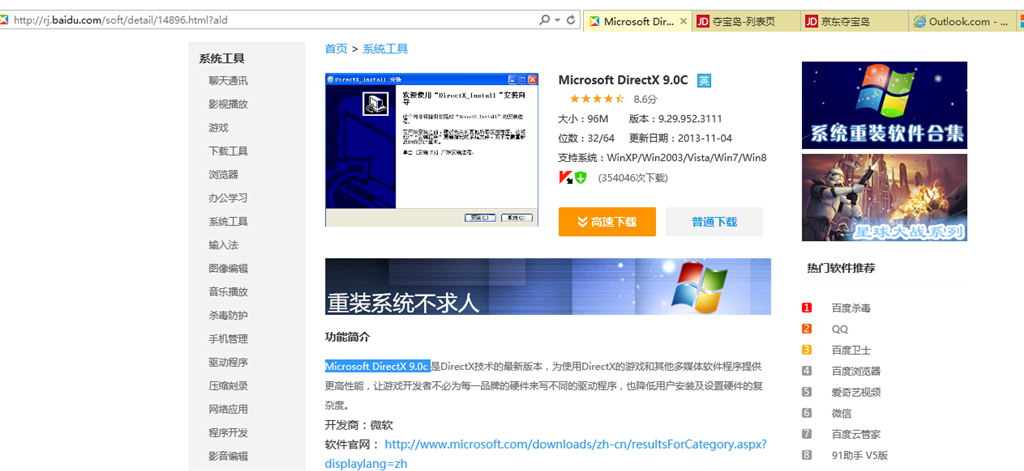Image resolution: width=1024 pixels, height=471 pixels.
Task: Close the Microsoft Dir... tab
Action: (683, 22)
